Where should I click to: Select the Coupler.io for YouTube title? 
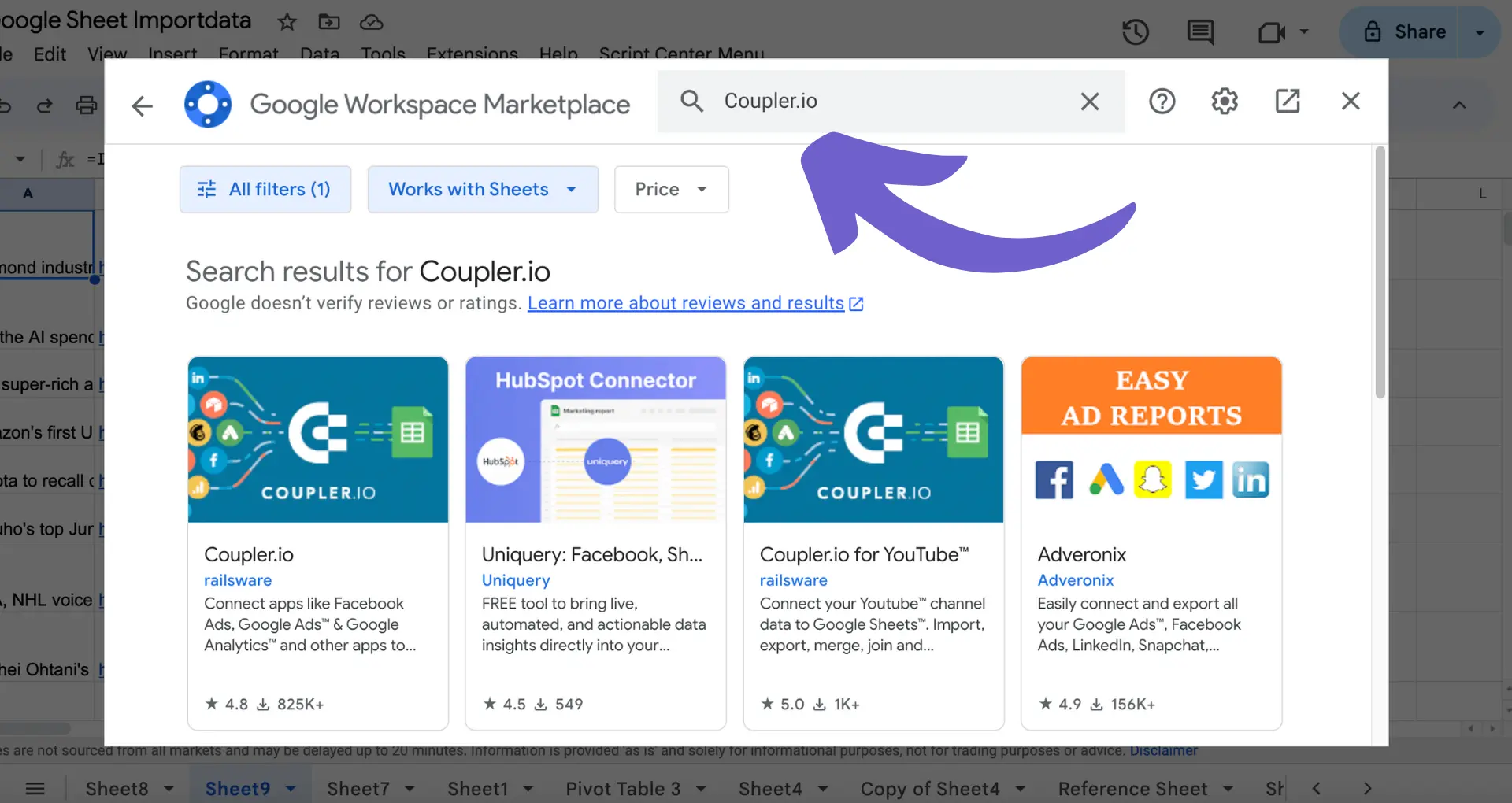pos(864,554)
